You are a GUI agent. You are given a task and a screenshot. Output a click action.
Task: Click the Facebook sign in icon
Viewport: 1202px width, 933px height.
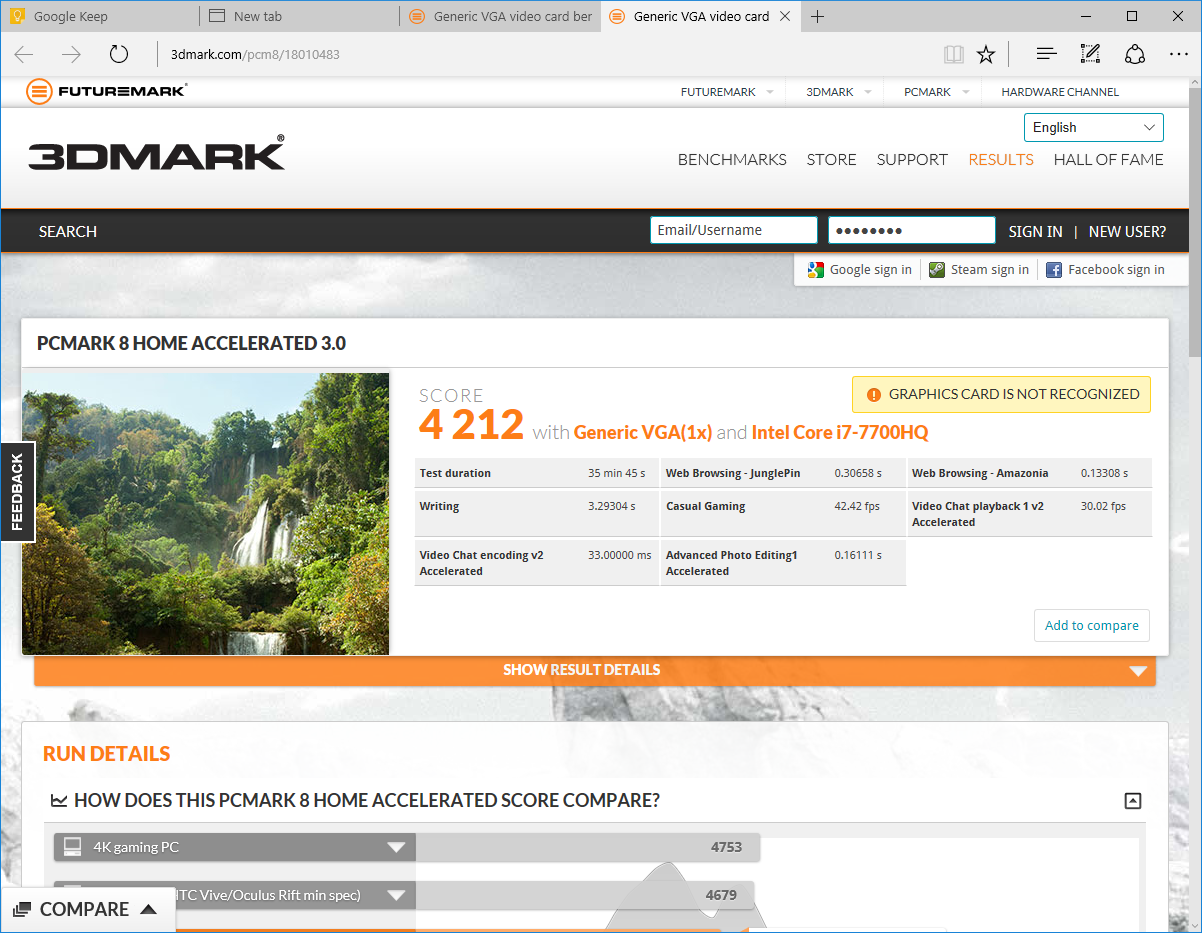coord(1054,270)
